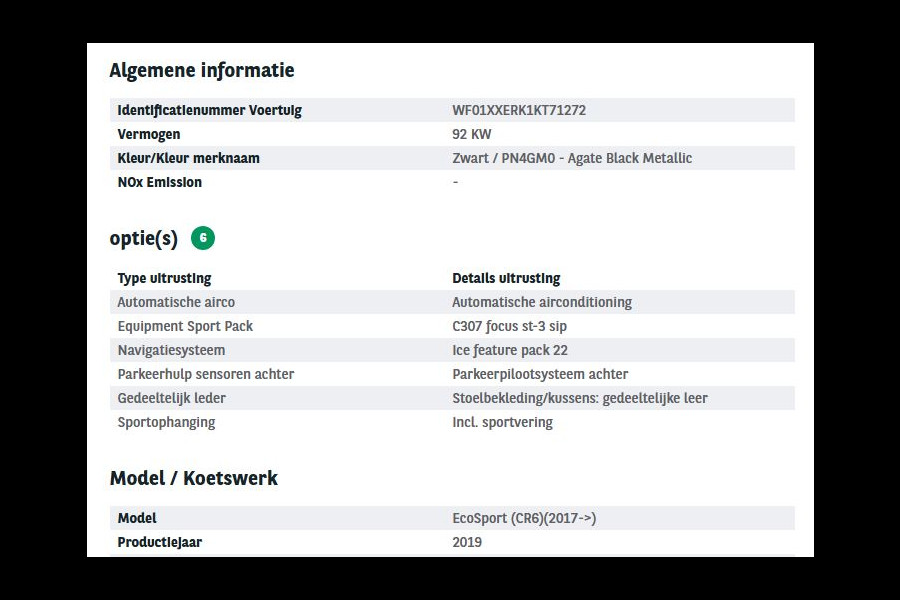Select the Automatische airco row

click(176, 302)
